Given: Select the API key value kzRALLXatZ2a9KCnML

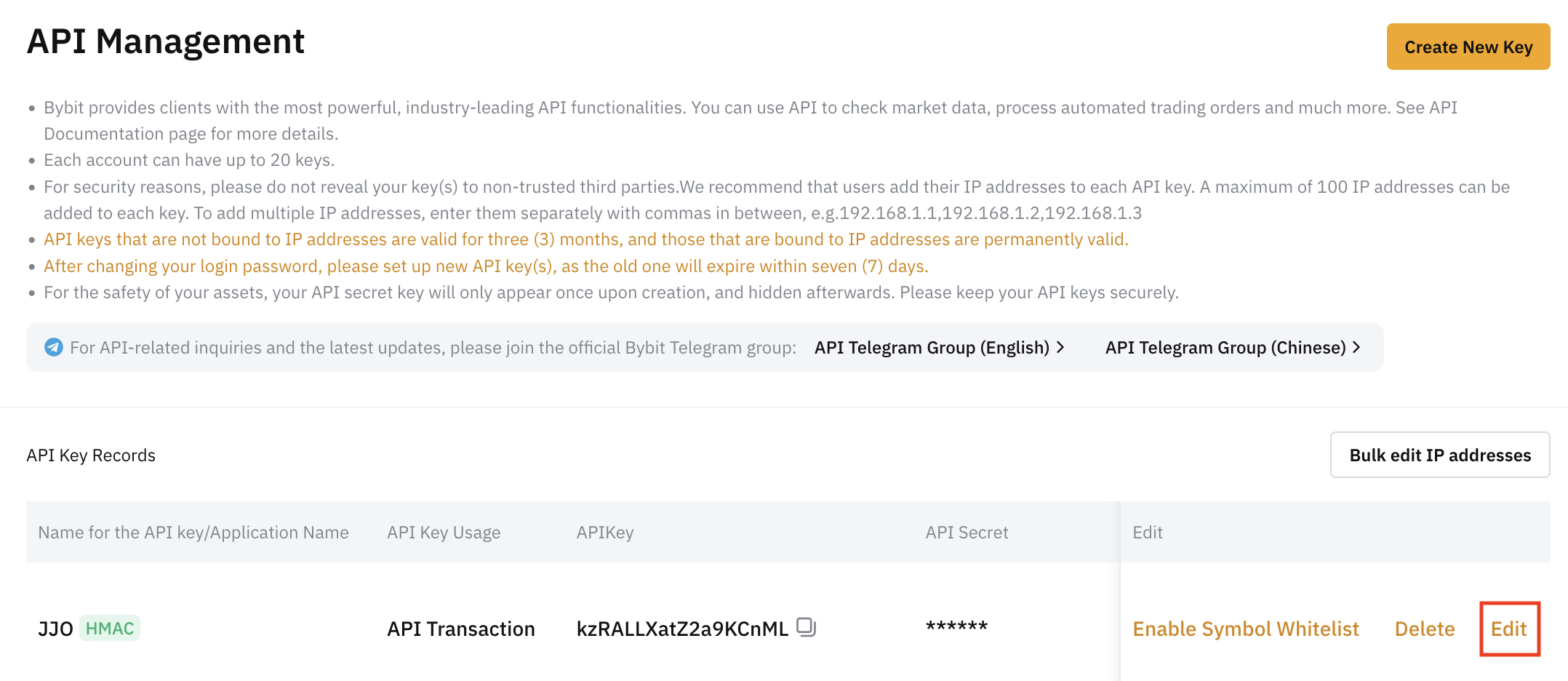Looking at the screenshot, I should pos(681,629).
